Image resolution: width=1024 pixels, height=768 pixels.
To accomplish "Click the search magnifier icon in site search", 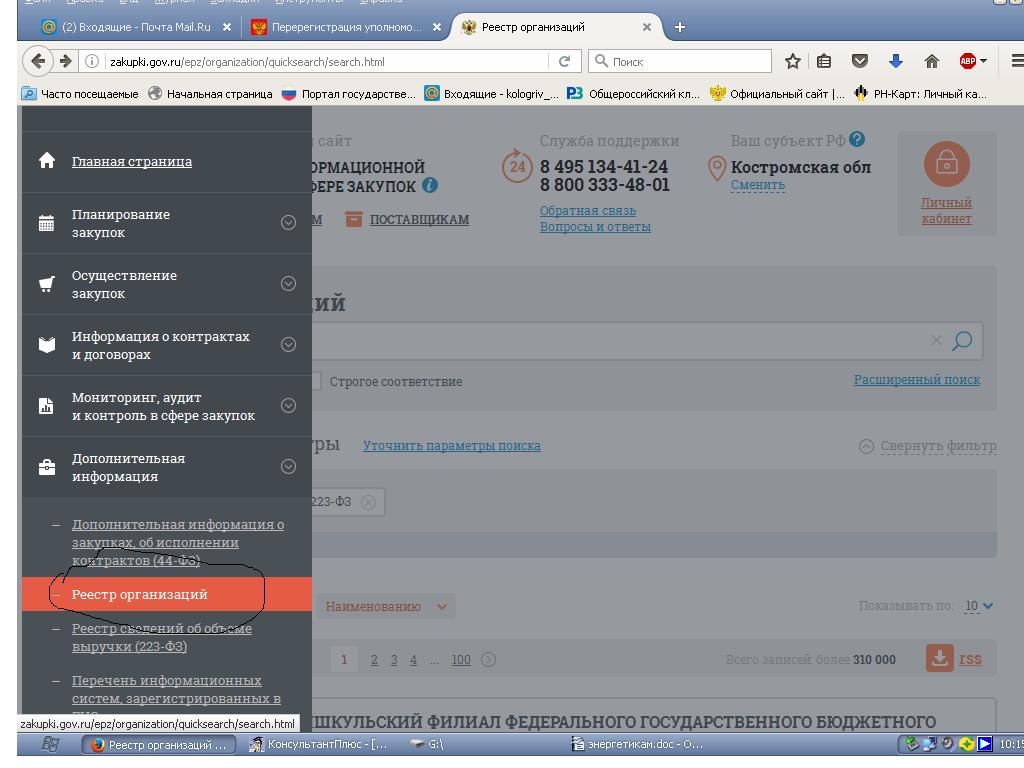I will click(x=962, y=341).
